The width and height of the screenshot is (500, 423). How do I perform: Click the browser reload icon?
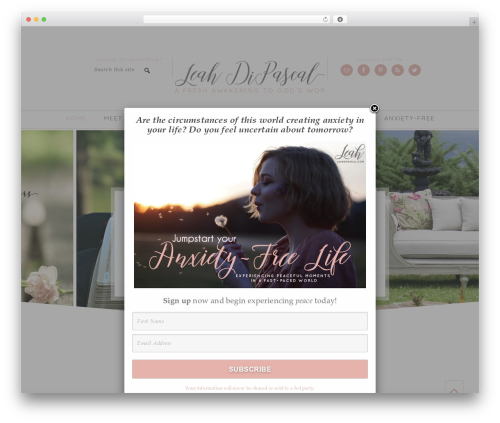[325, 19]
